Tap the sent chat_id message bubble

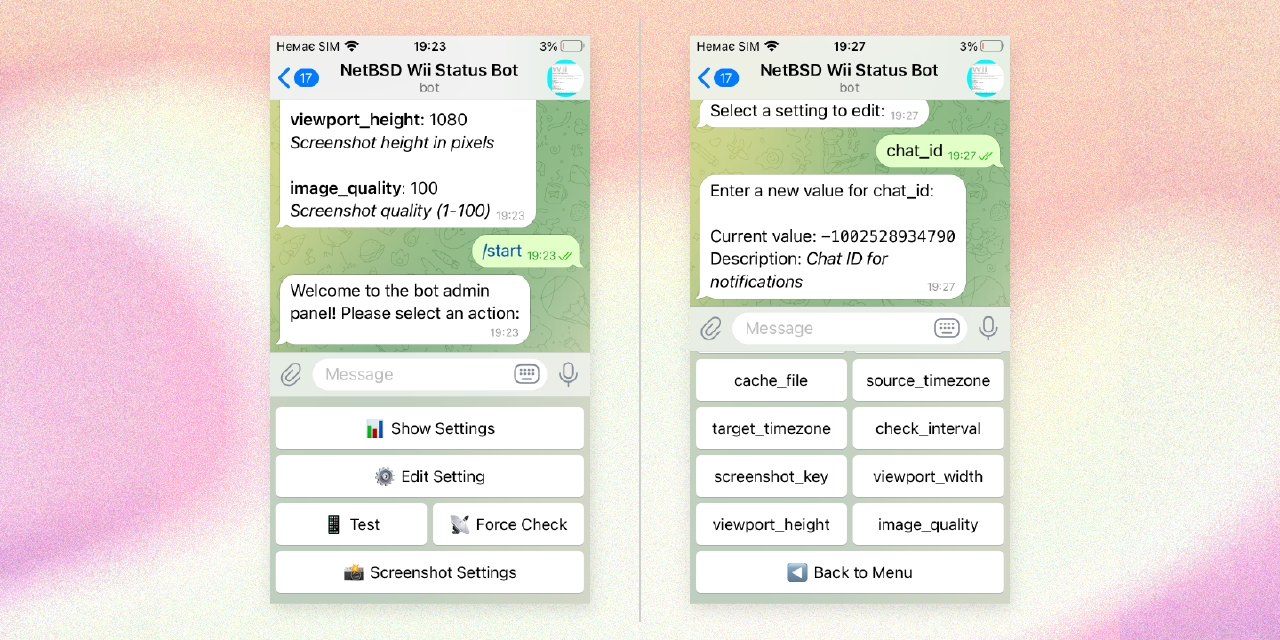[938, 151]
